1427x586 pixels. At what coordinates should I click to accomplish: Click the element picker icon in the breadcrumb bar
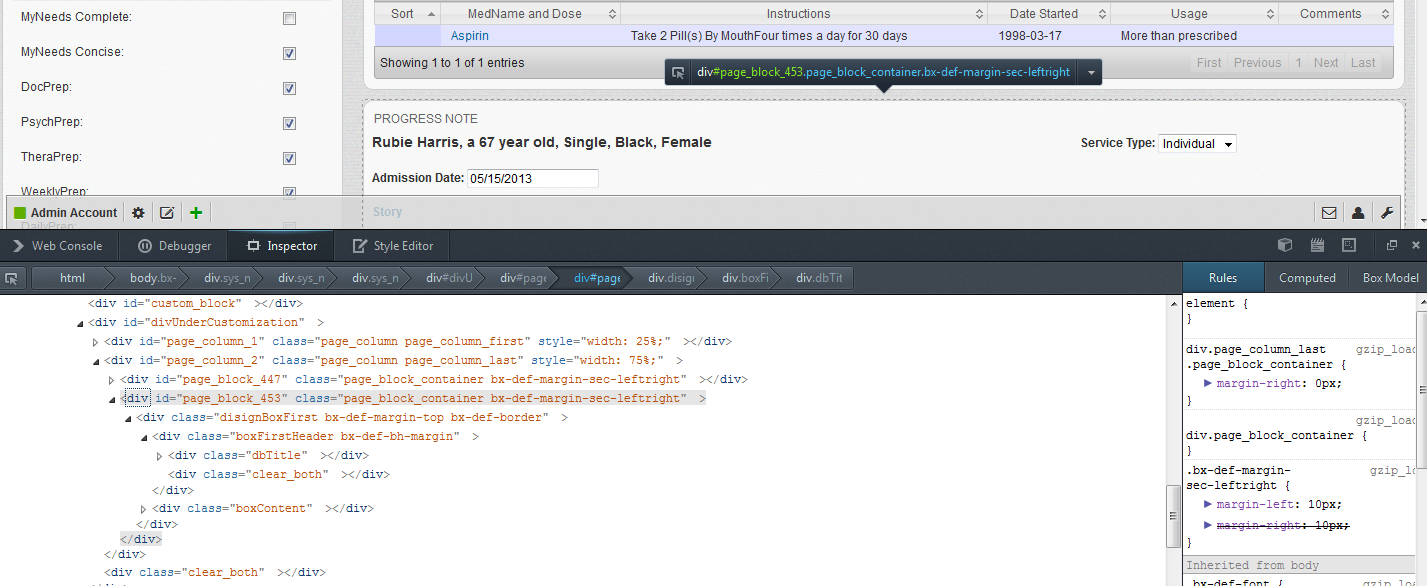(11, 278)
